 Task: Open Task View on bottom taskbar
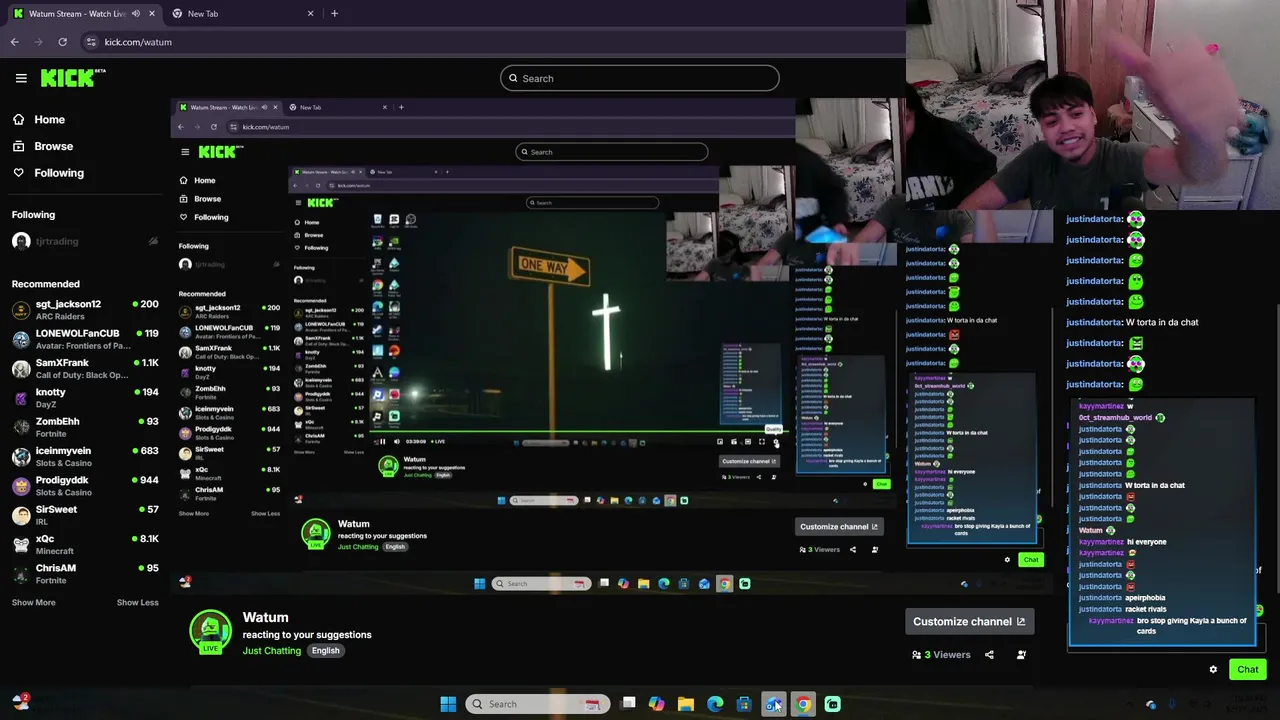[628, 704]
